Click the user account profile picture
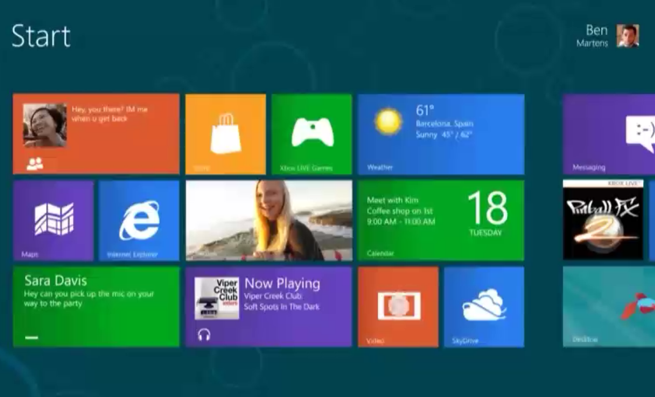This screenshot has height=397, width=655. 628,36
